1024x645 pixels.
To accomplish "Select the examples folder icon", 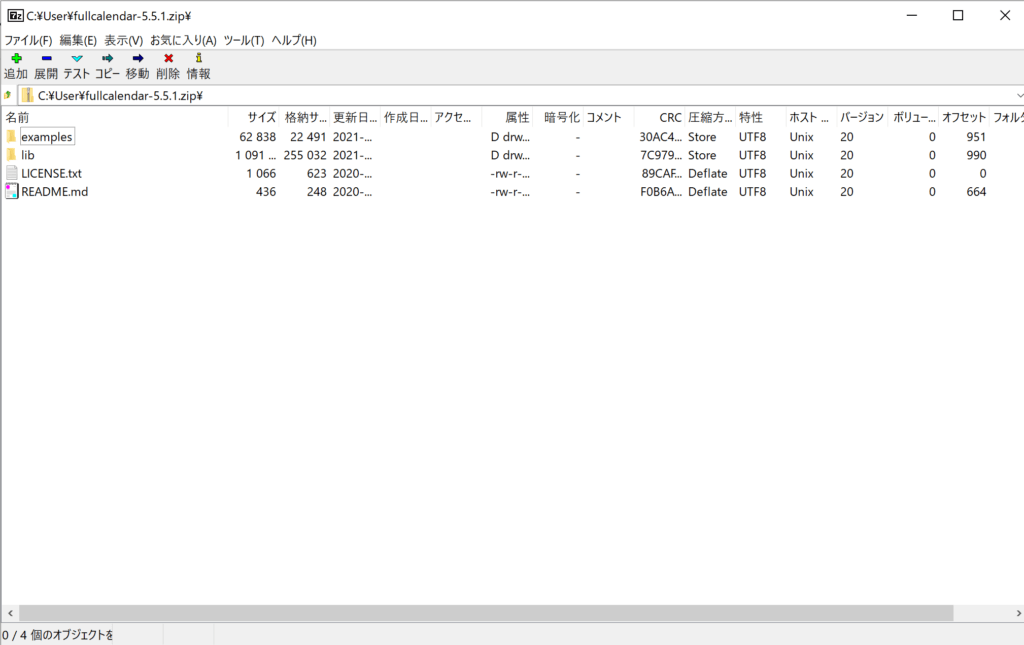I will (11, 136).
